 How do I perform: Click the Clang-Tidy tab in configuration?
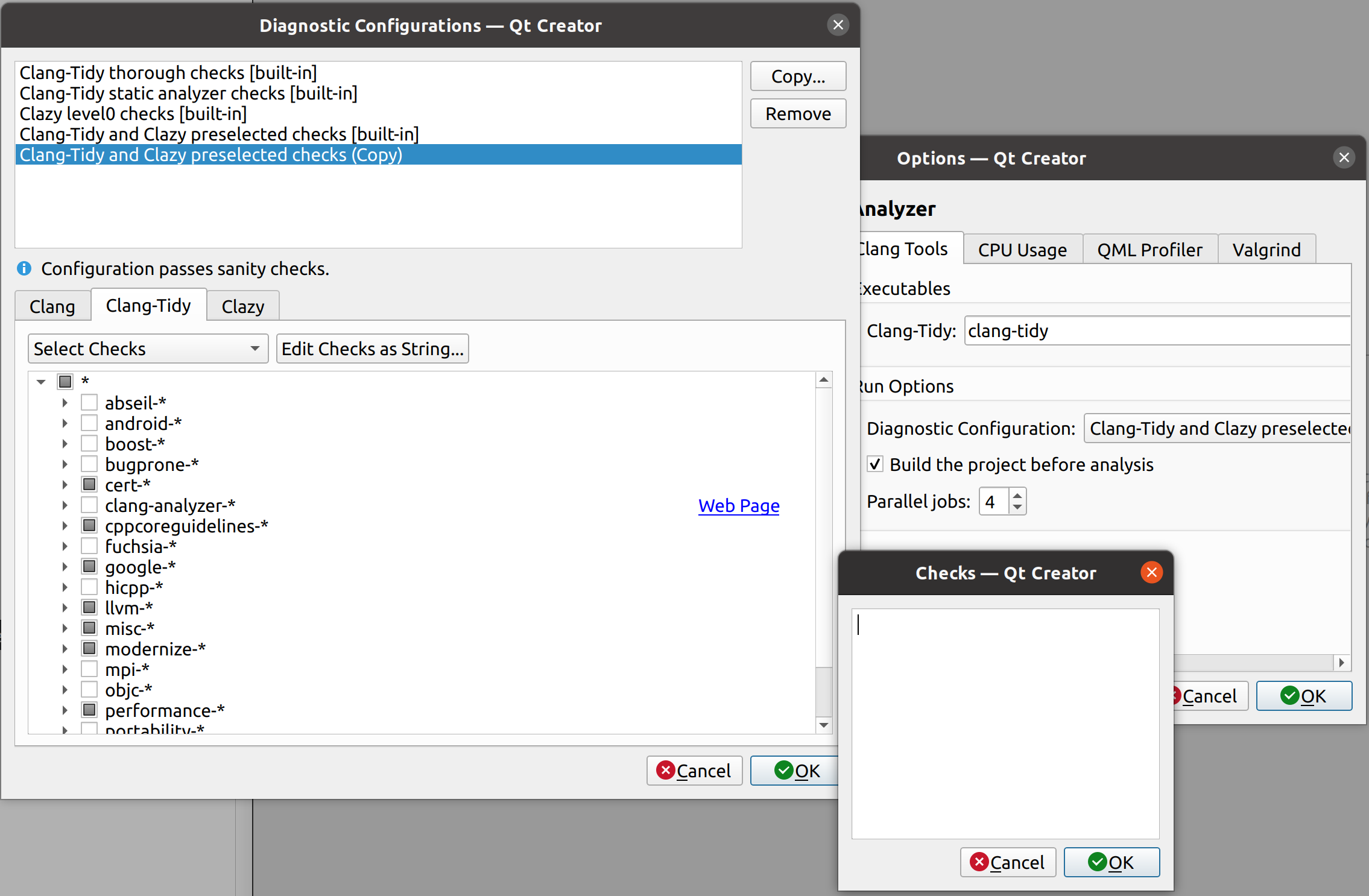148,306
